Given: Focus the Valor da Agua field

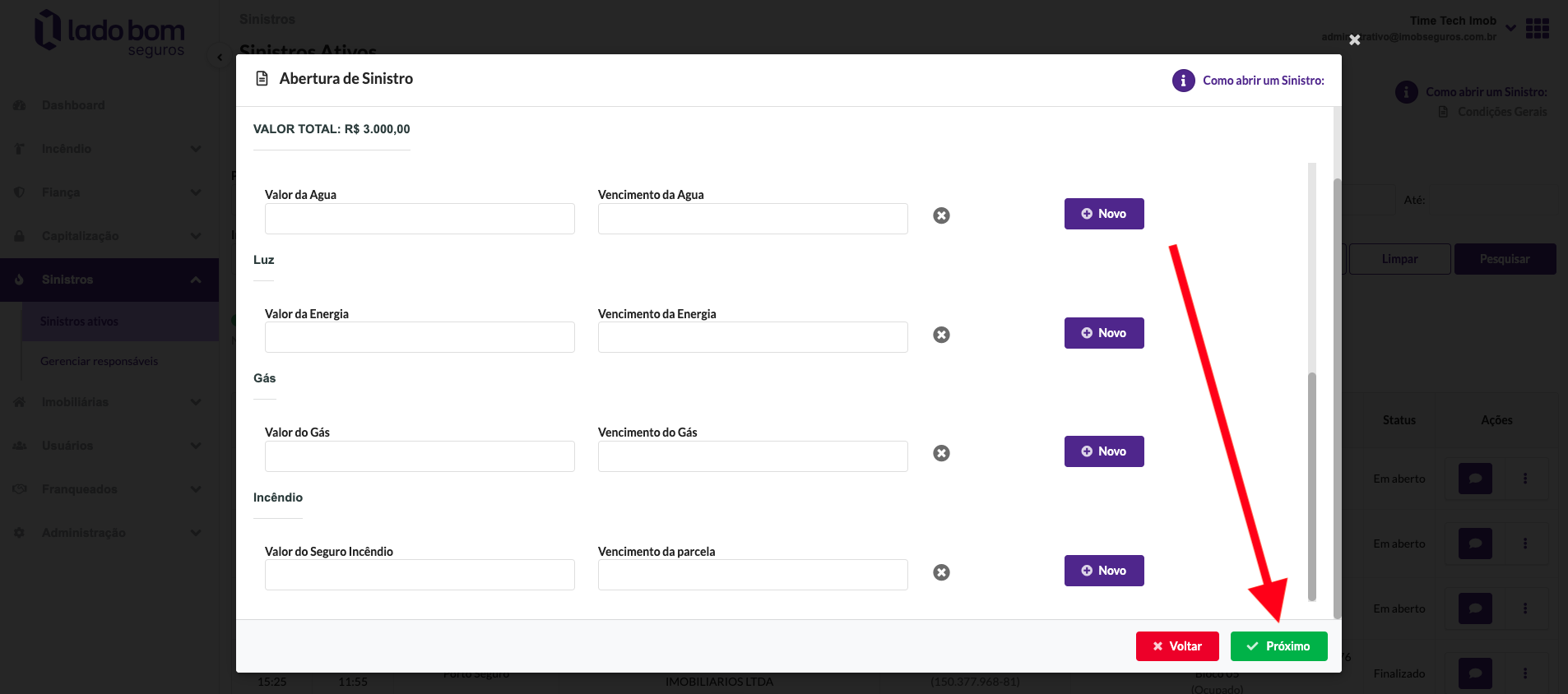Looking at the screenshot, I should coord(420,219).
